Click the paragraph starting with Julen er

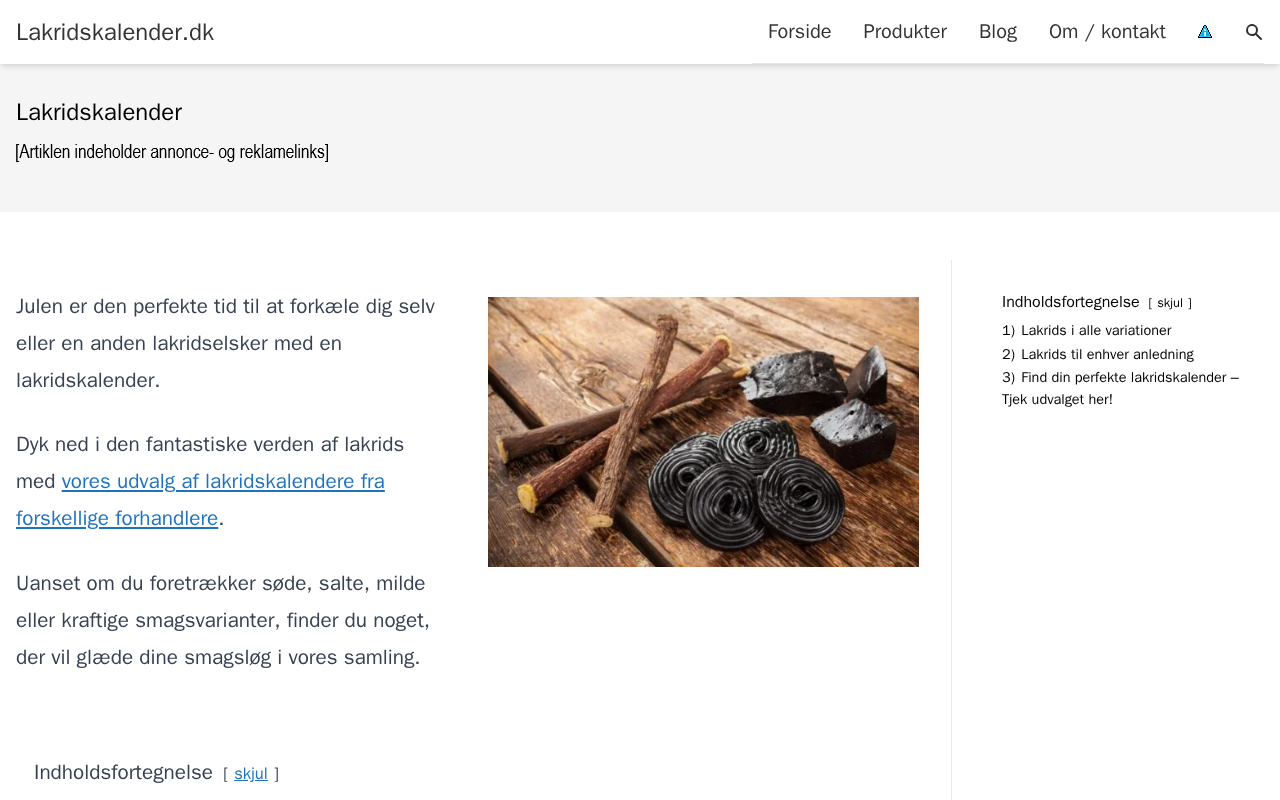pos(225,343)
